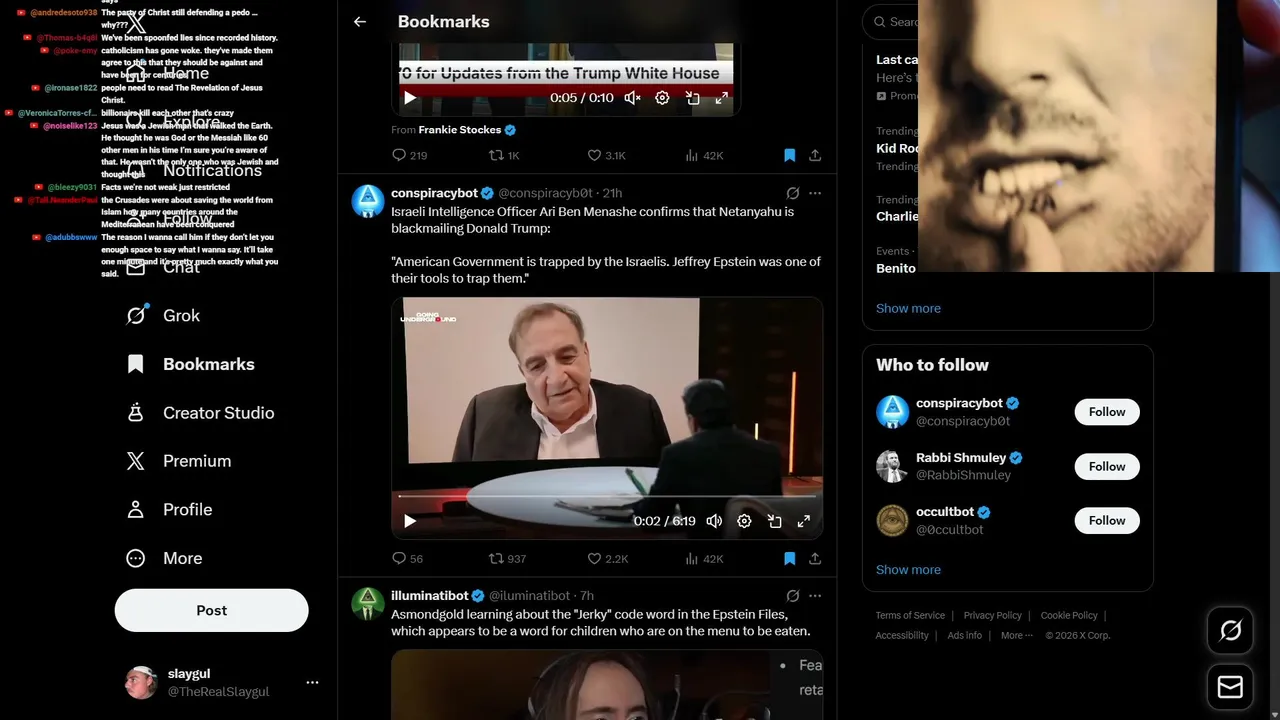The height and width of the screenshot is (720, 1280).
Task: Open video settings gear on conspiracybot video
Action: click(x=744, y=521)
